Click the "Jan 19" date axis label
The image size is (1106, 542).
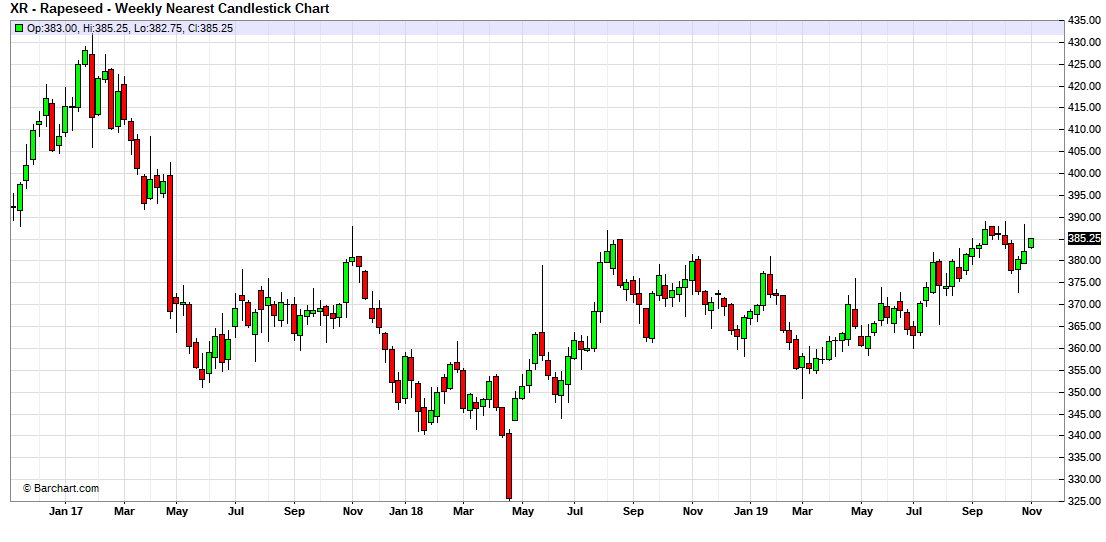(750, 512)
